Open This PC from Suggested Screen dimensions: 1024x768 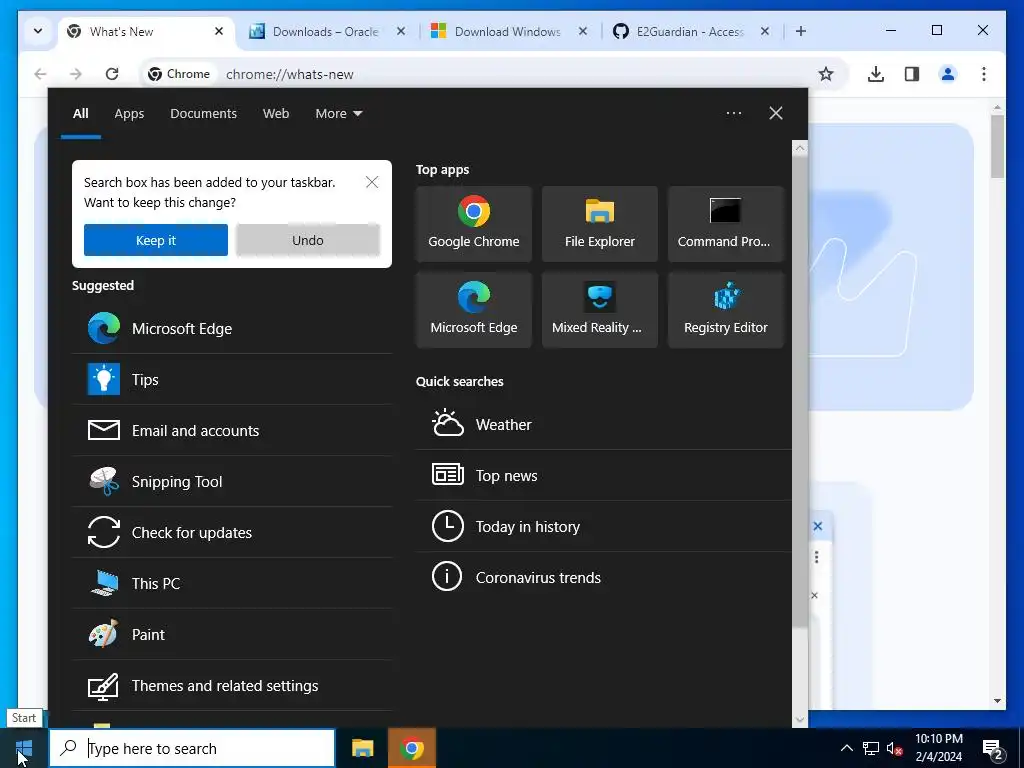click(232, 583)
